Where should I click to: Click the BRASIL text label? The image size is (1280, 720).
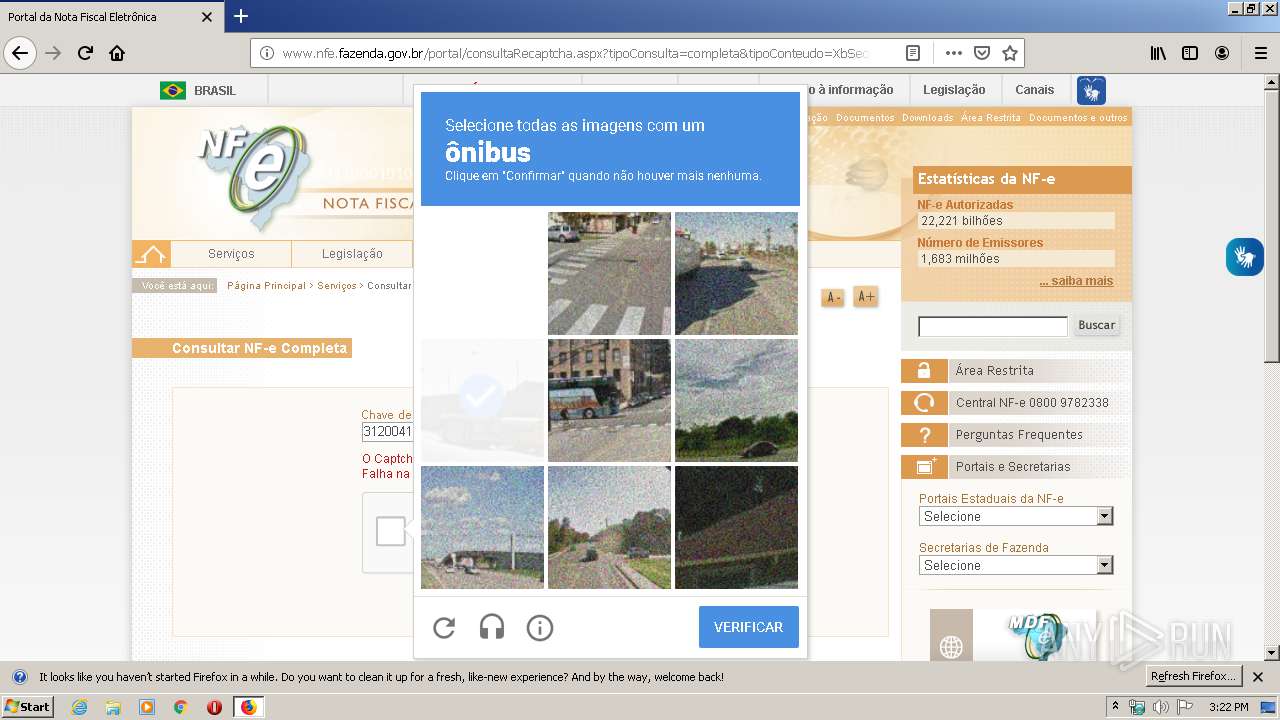click(x=215, y=90)
